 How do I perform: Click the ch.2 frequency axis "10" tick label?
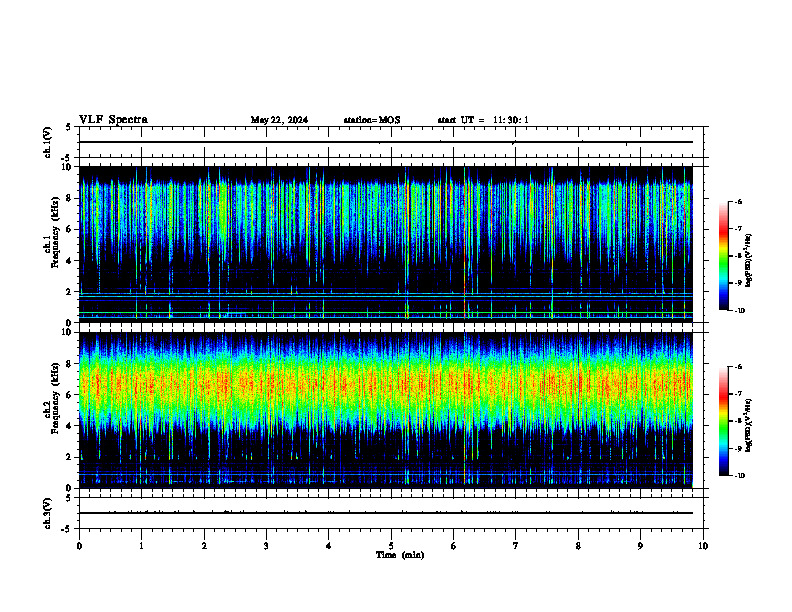pos(67,332)
